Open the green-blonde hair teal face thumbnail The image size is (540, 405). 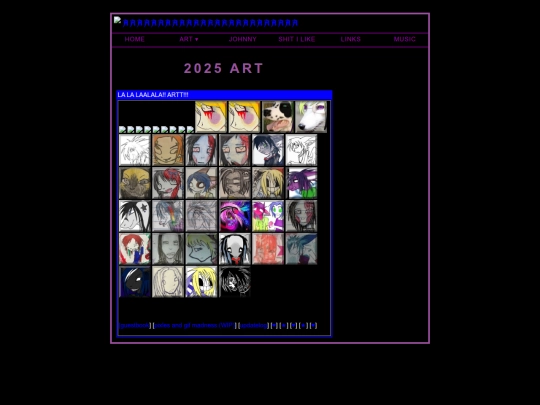pyautogui.click(x=201, y=249)
